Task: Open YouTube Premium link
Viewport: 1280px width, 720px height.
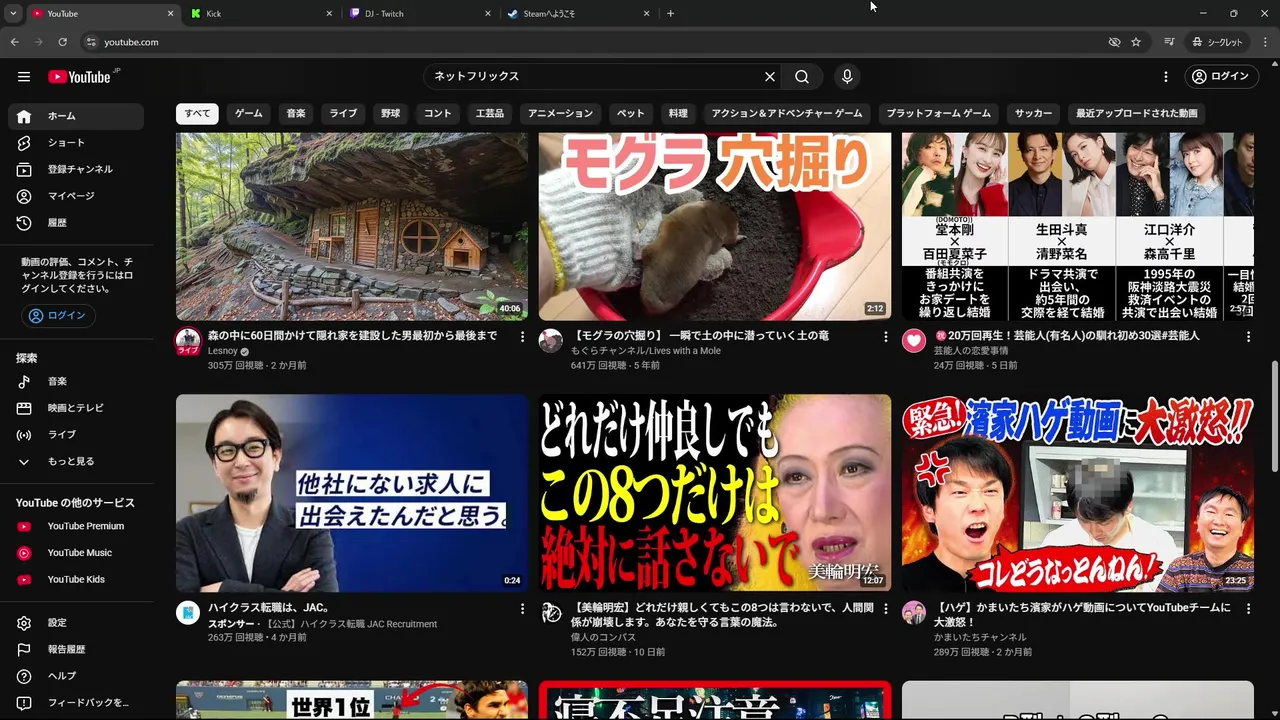Action: pyautogui.click(x=76, y=526)
